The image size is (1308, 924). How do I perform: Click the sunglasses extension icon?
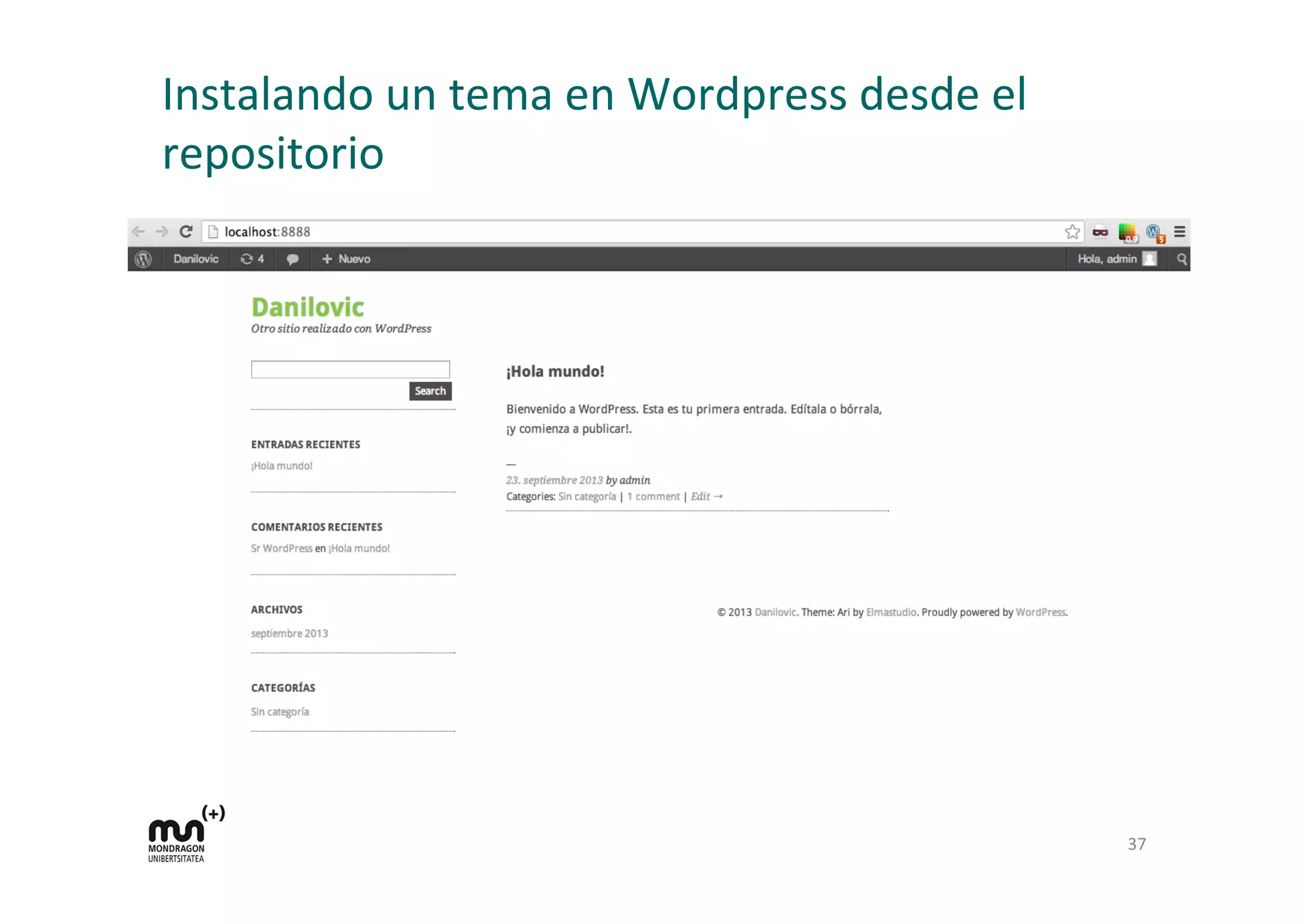coord(1100,232)
